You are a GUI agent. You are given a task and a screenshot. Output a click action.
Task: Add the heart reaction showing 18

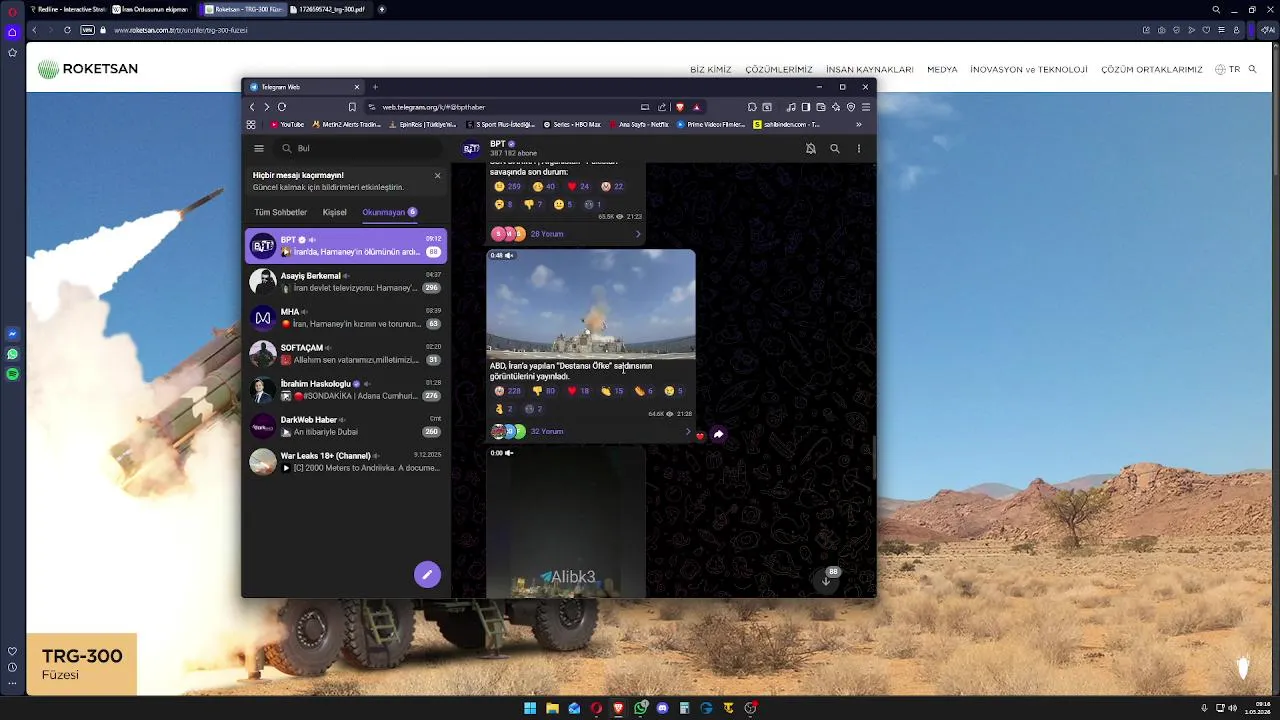(x=579, y=391)
